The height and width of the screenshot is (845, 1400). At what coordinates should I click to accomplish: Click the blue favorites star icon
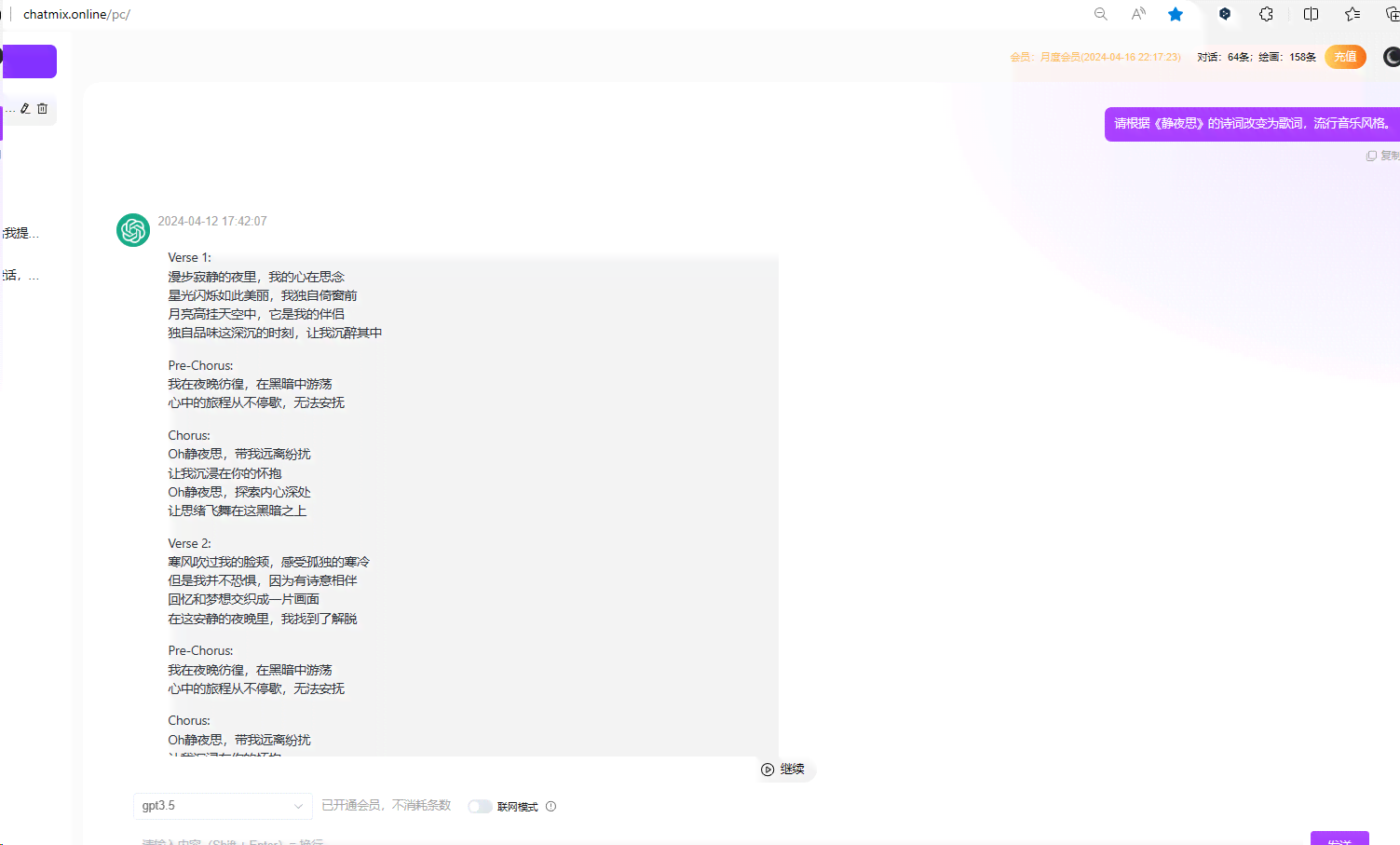(x=1176, y=14)
